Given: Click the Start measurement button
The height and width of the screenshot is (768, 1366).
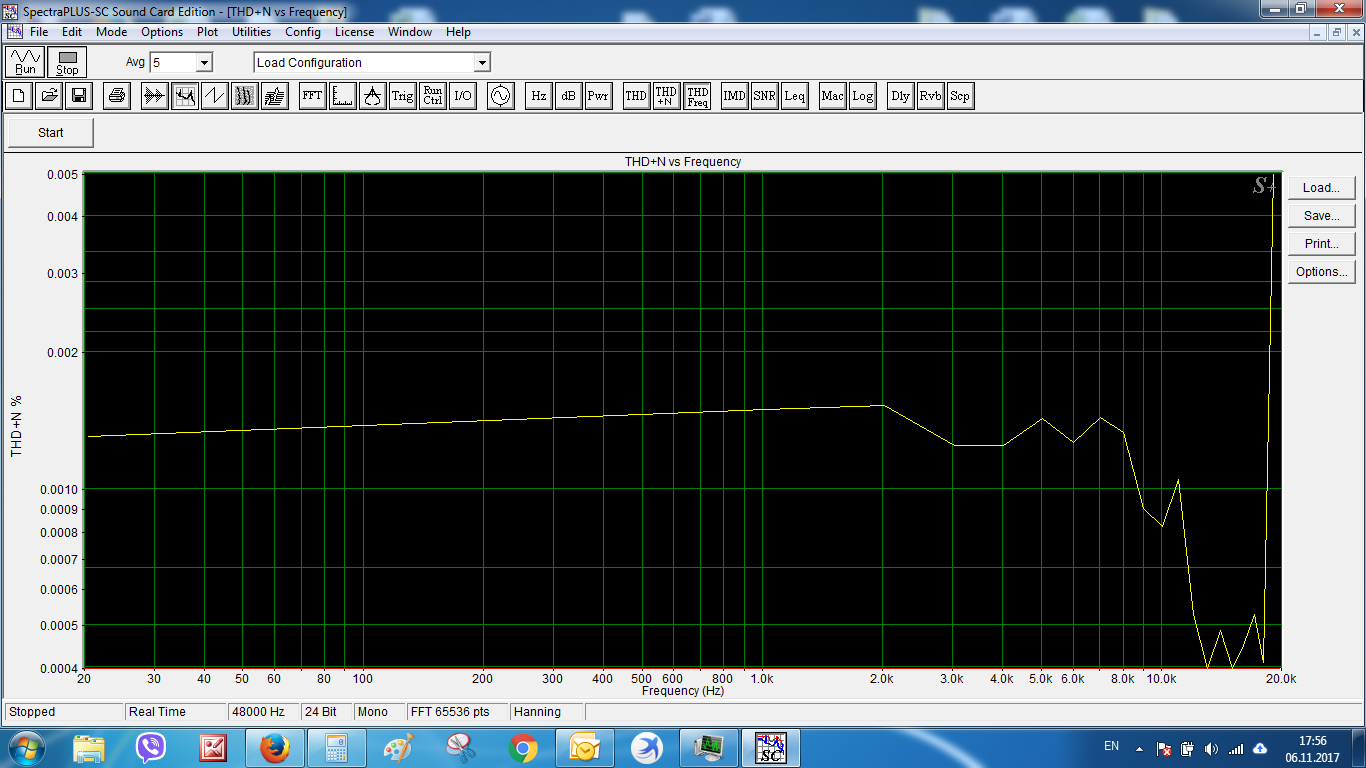Looking at the screenshot, I should pos(51,132).
